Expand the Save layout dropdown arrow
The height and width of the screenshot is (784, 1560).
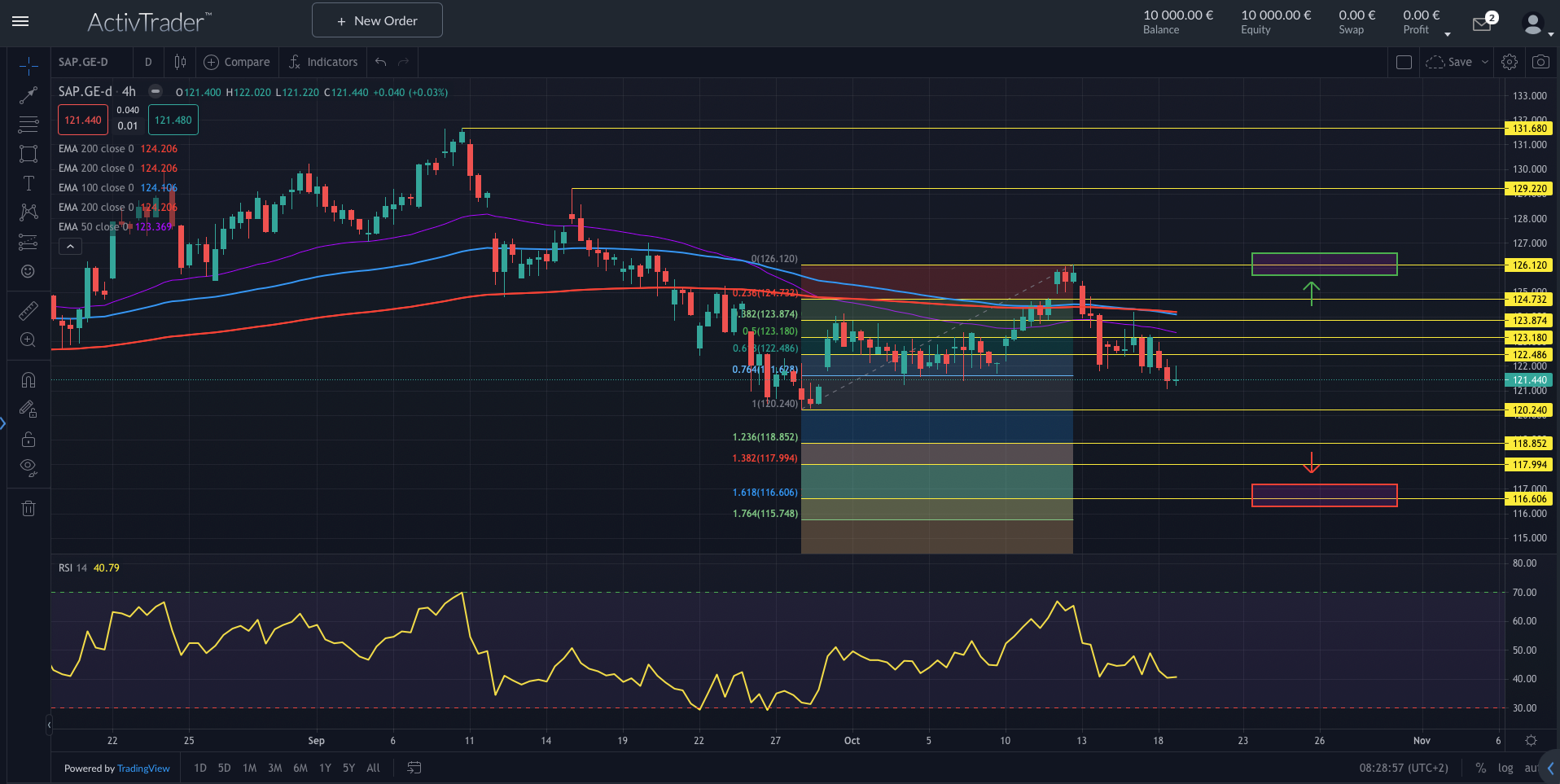click(1485, 62)
